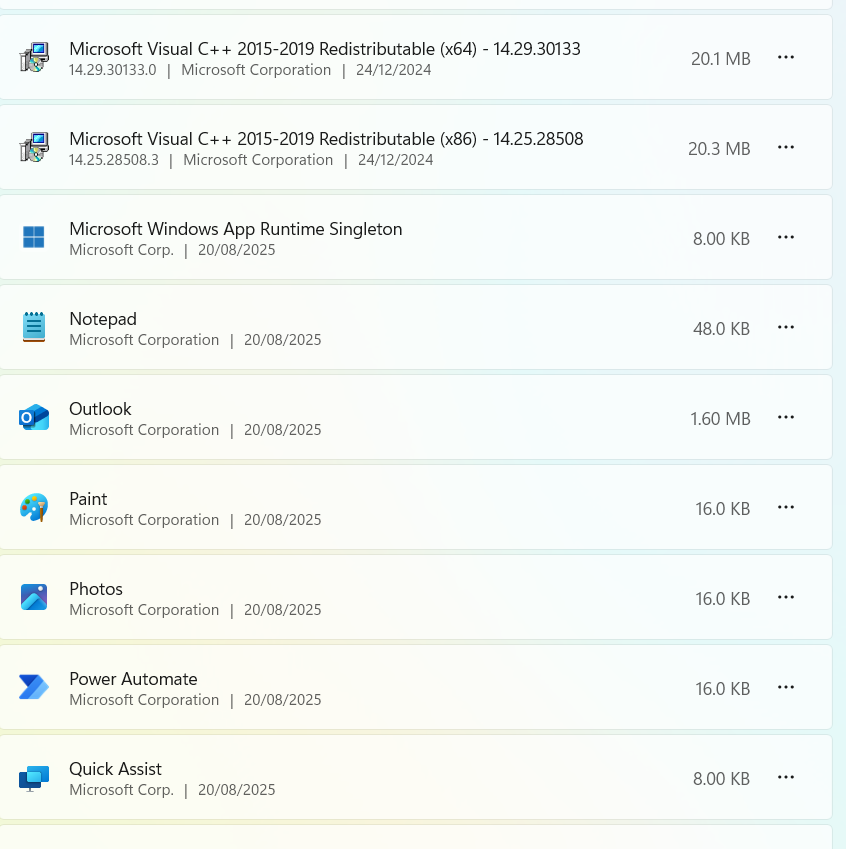Click the Quick Assist icon
Image resolution: width=846 pixels, height=849 pixels.
(34, 778)
